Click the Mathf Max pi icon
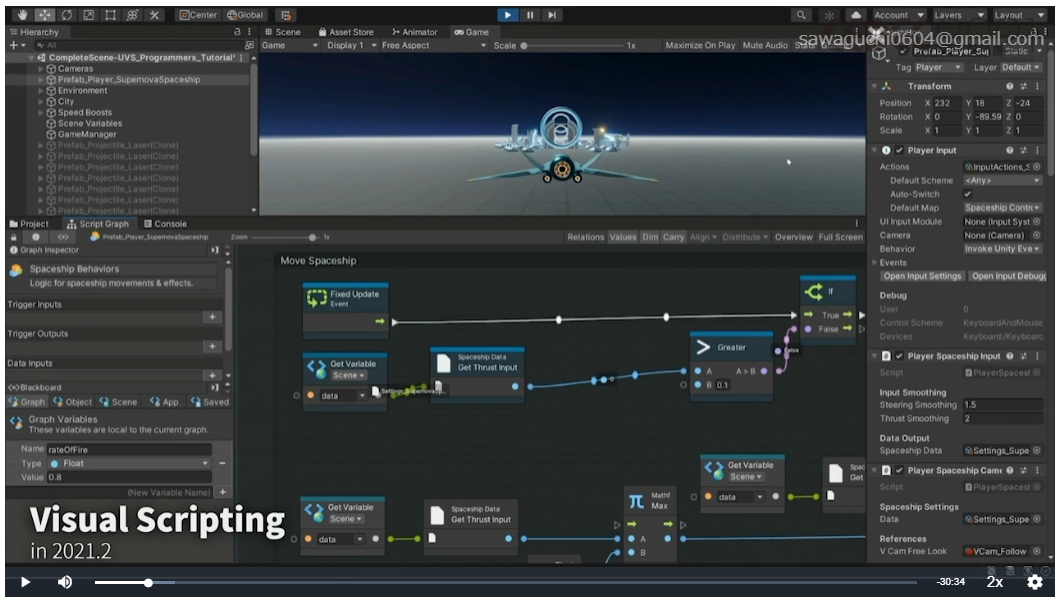Screen dimensions: 1059x602 click(x=636, y=501)
